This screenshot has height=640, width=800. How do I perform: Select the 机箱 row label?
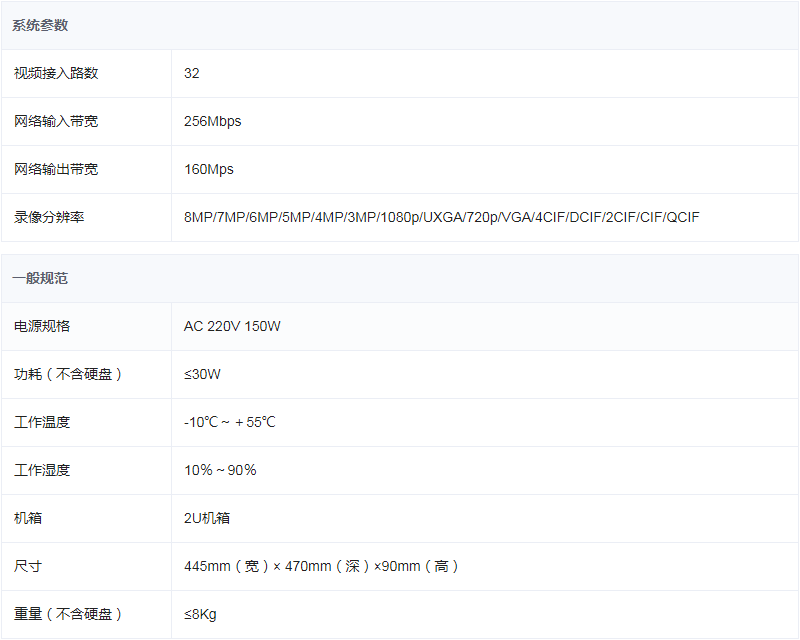point(28,518)
